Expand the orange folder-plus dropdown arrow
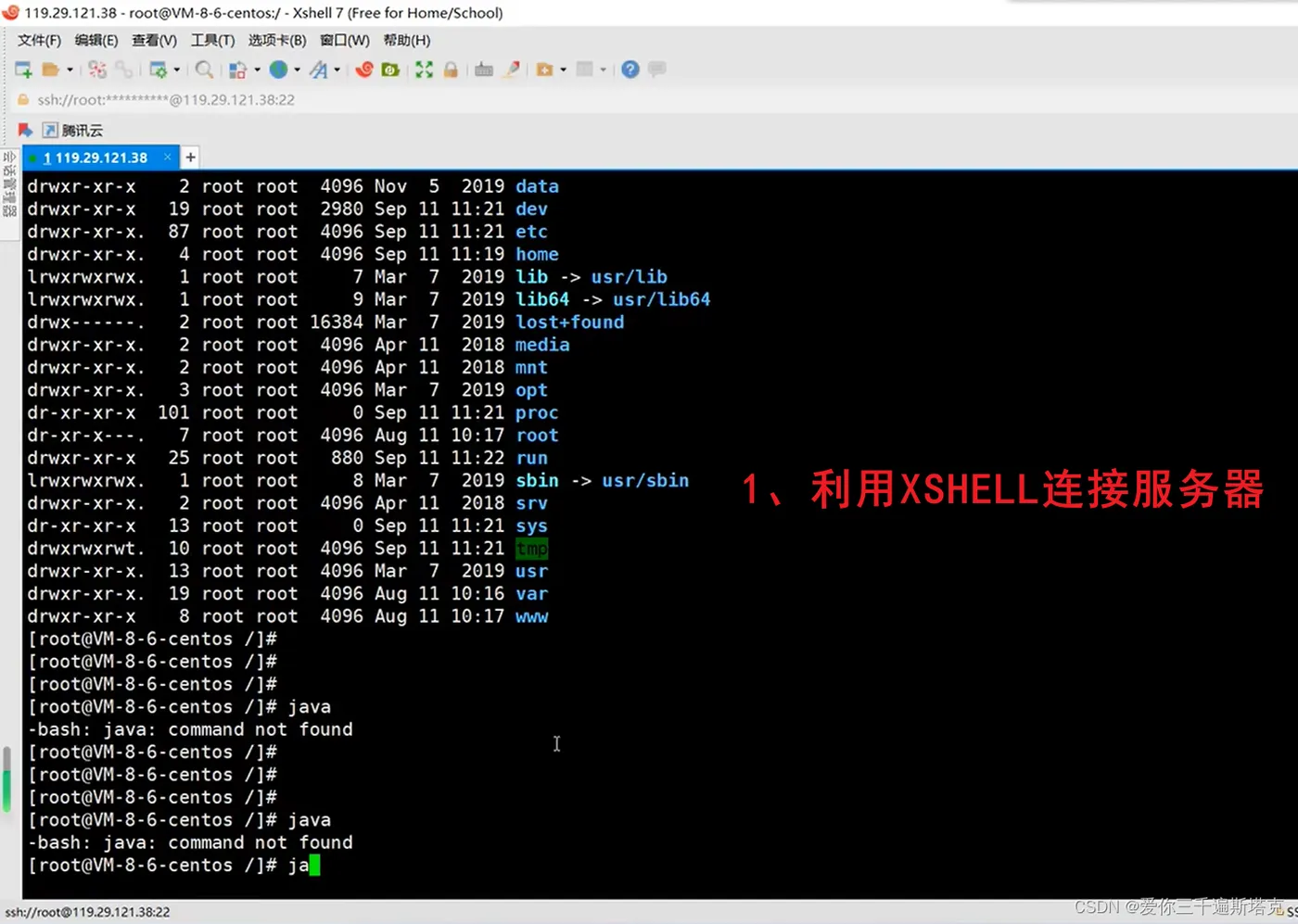This screenshot has width=1298, height=924. pos(563,70)
